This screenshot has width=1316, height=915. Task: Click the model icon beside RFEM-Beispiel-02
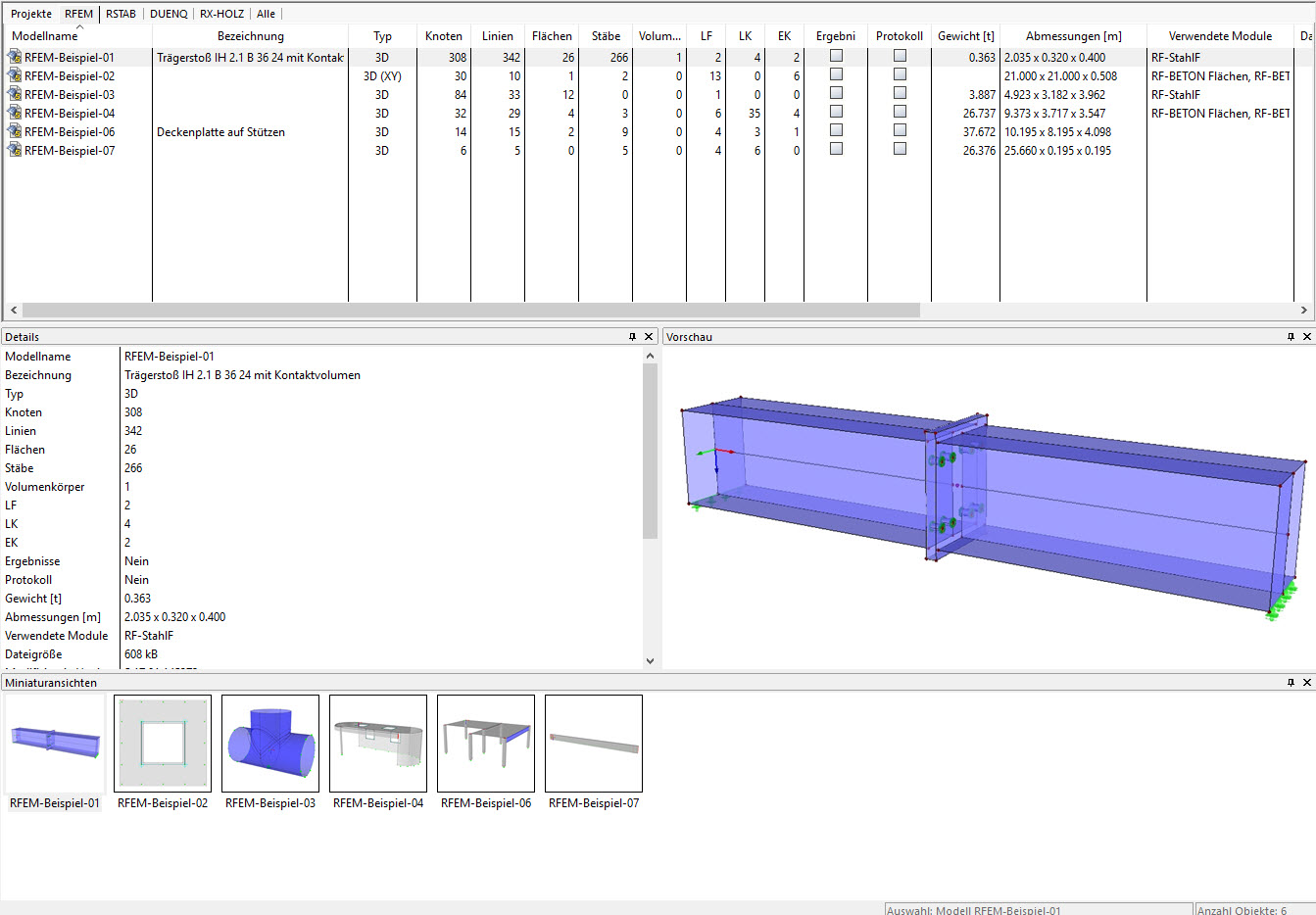coord(15,75)
